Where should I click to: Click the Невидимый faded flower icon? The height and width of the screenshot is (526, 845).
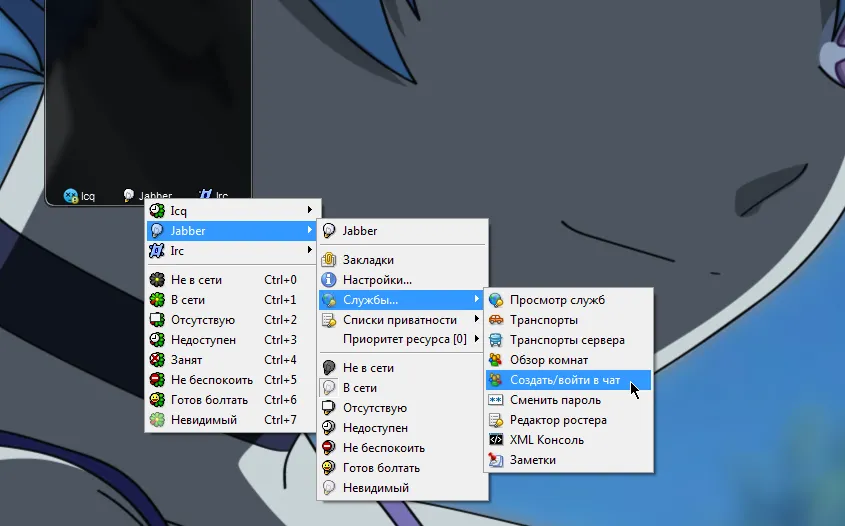pos(157,420)
